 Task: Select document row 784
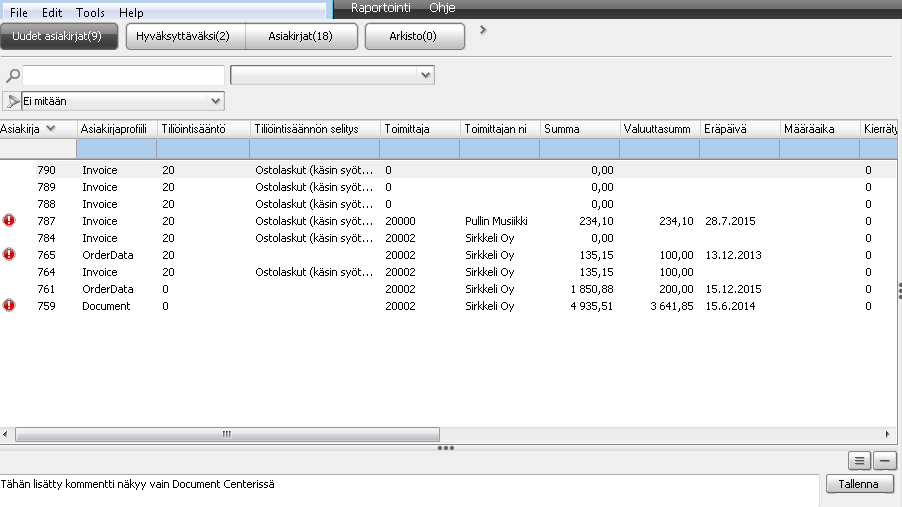[448, 238]
